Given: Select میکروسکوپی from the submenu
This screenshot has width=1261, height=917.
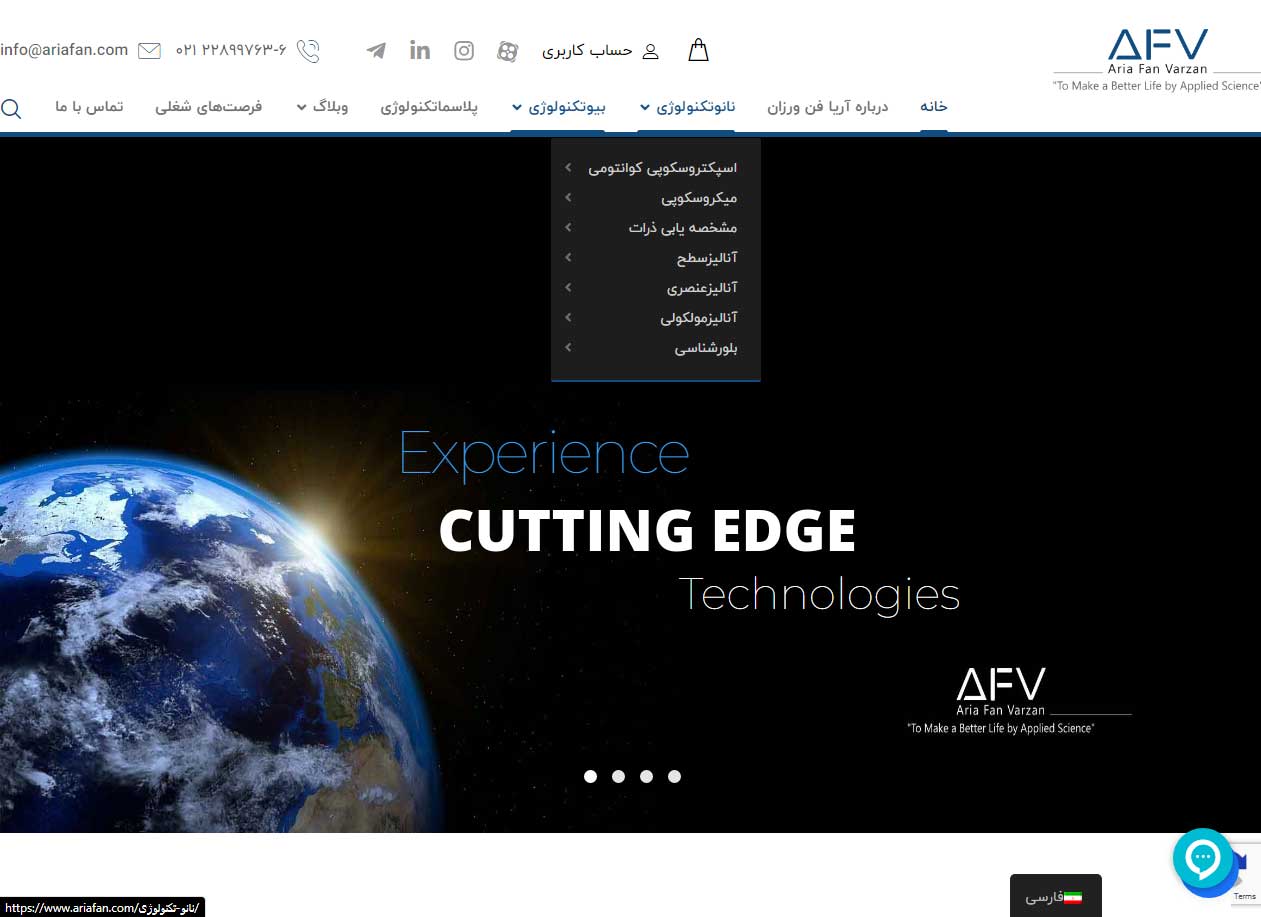Looking at the screenshot, I should point(698,198).
